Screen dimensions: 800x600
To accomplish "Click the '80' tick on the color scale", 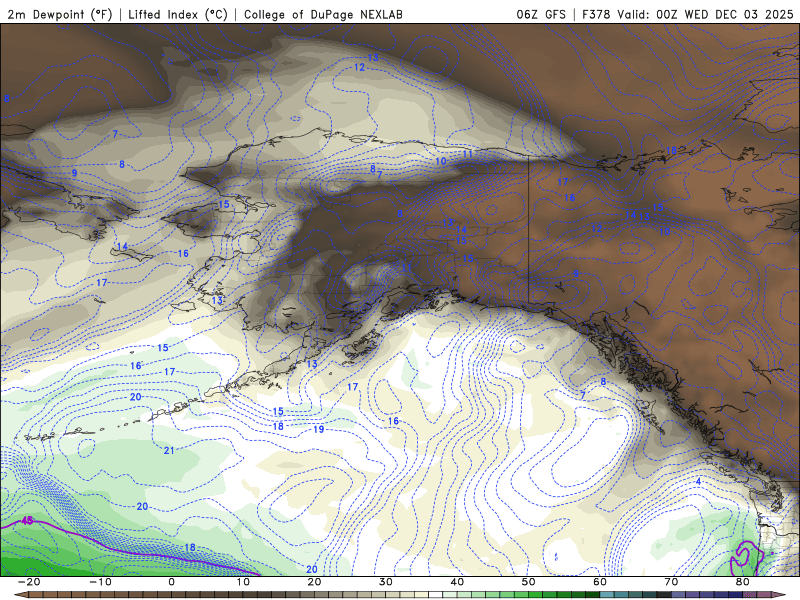I will [x=743, y=582].
